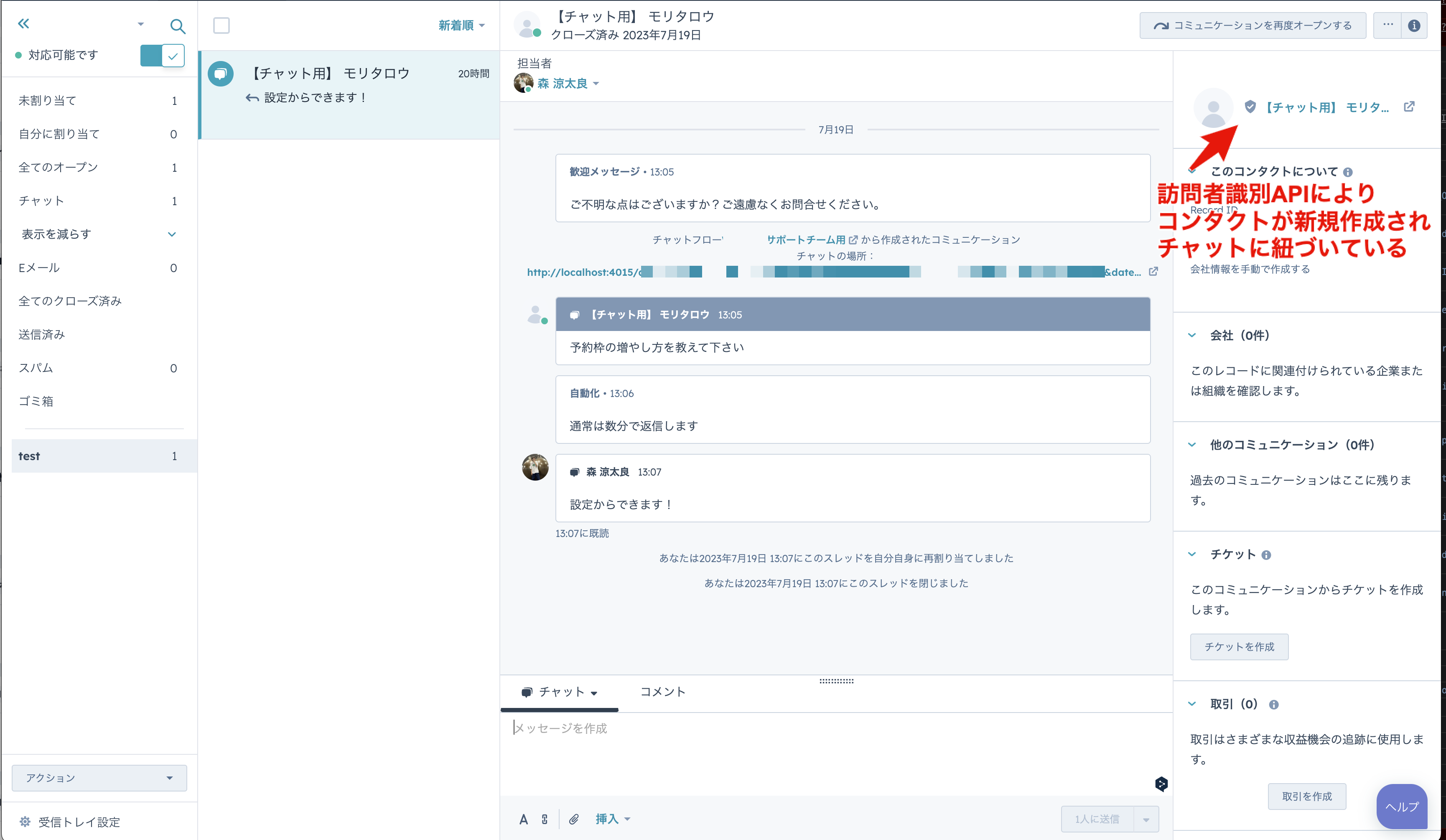
Task: Switch to the コメント tab
Action: (x=662, y=692)
